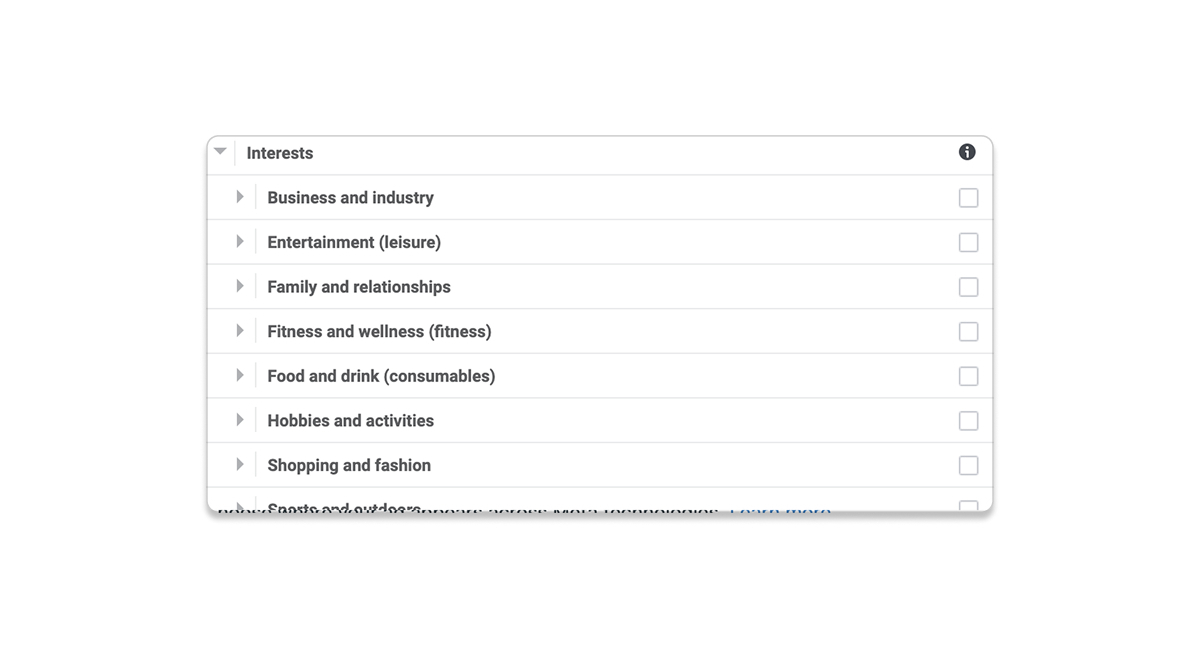Check Hobbies and activities checkbox
The height and width of the screenshot is (648, 1200).
tap(968, 421)
